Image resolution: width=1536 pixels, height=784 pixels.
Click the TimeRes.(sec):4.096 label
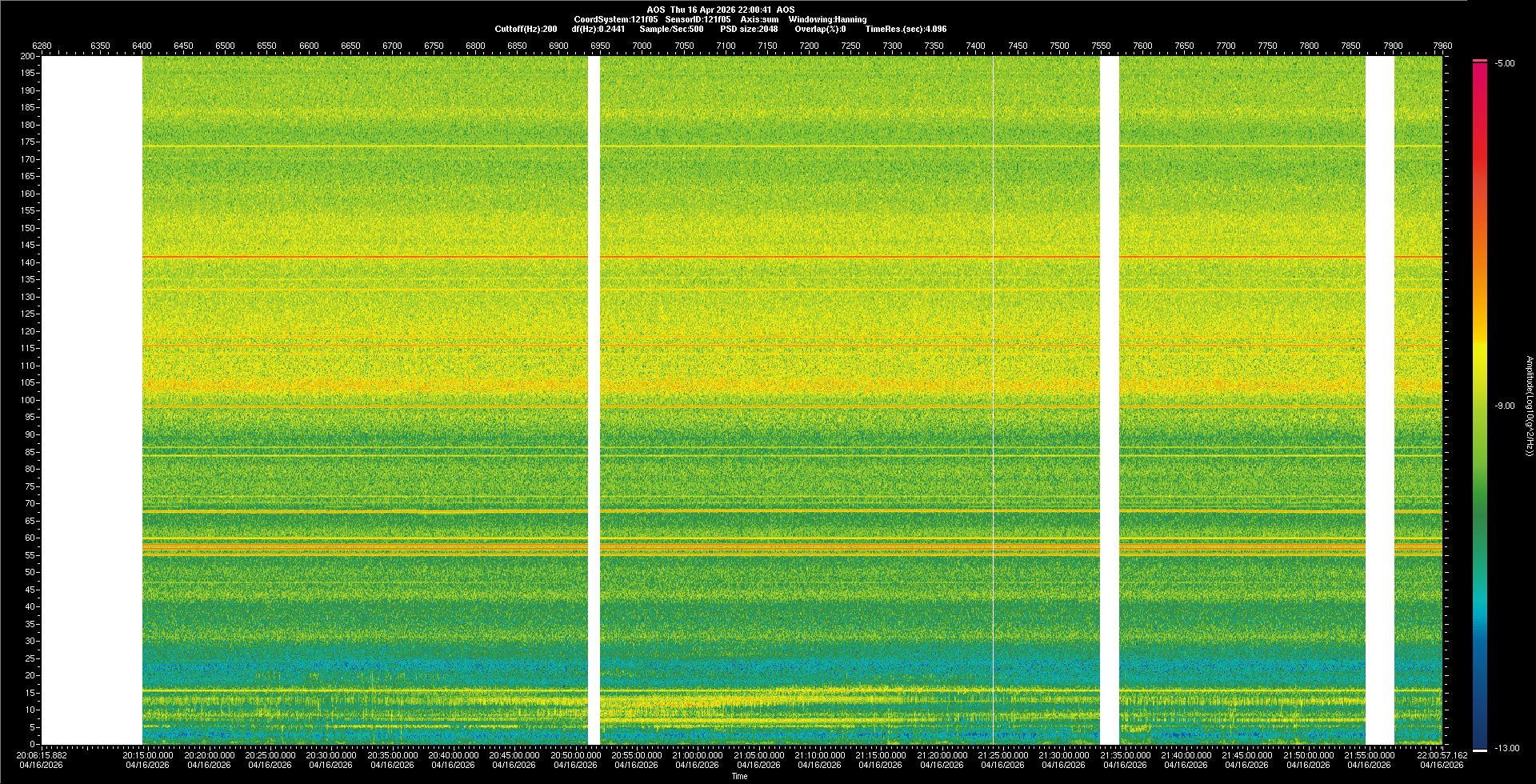click(906, 29)
